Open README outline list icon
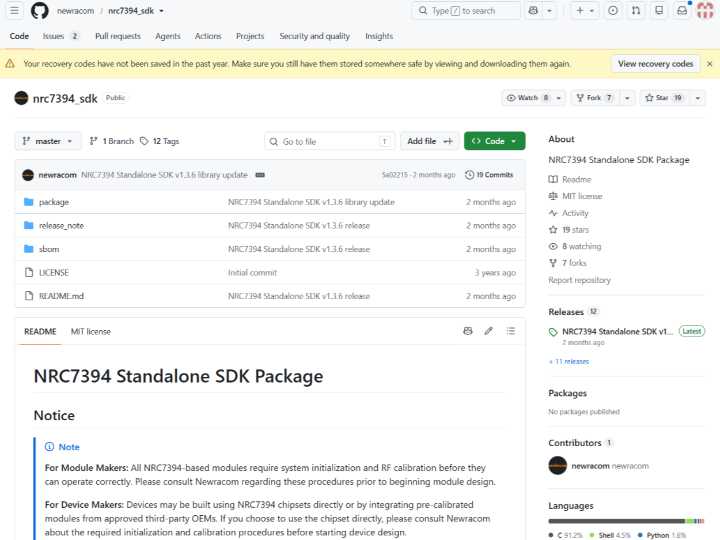The width and height of the screenshot is (720, 540). (510, 331)
